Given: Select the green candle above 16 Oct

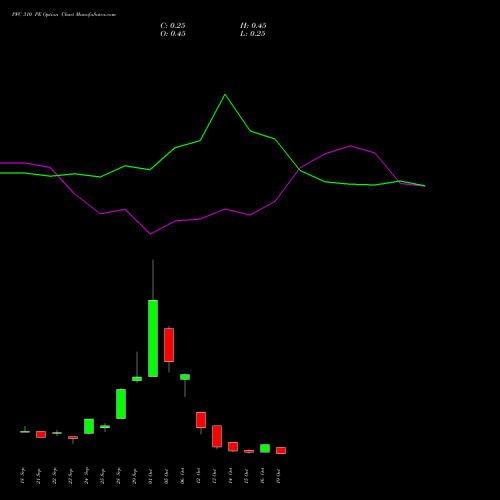Looking at the screenshot, I should pyautogui.click(x=265, y=448).
